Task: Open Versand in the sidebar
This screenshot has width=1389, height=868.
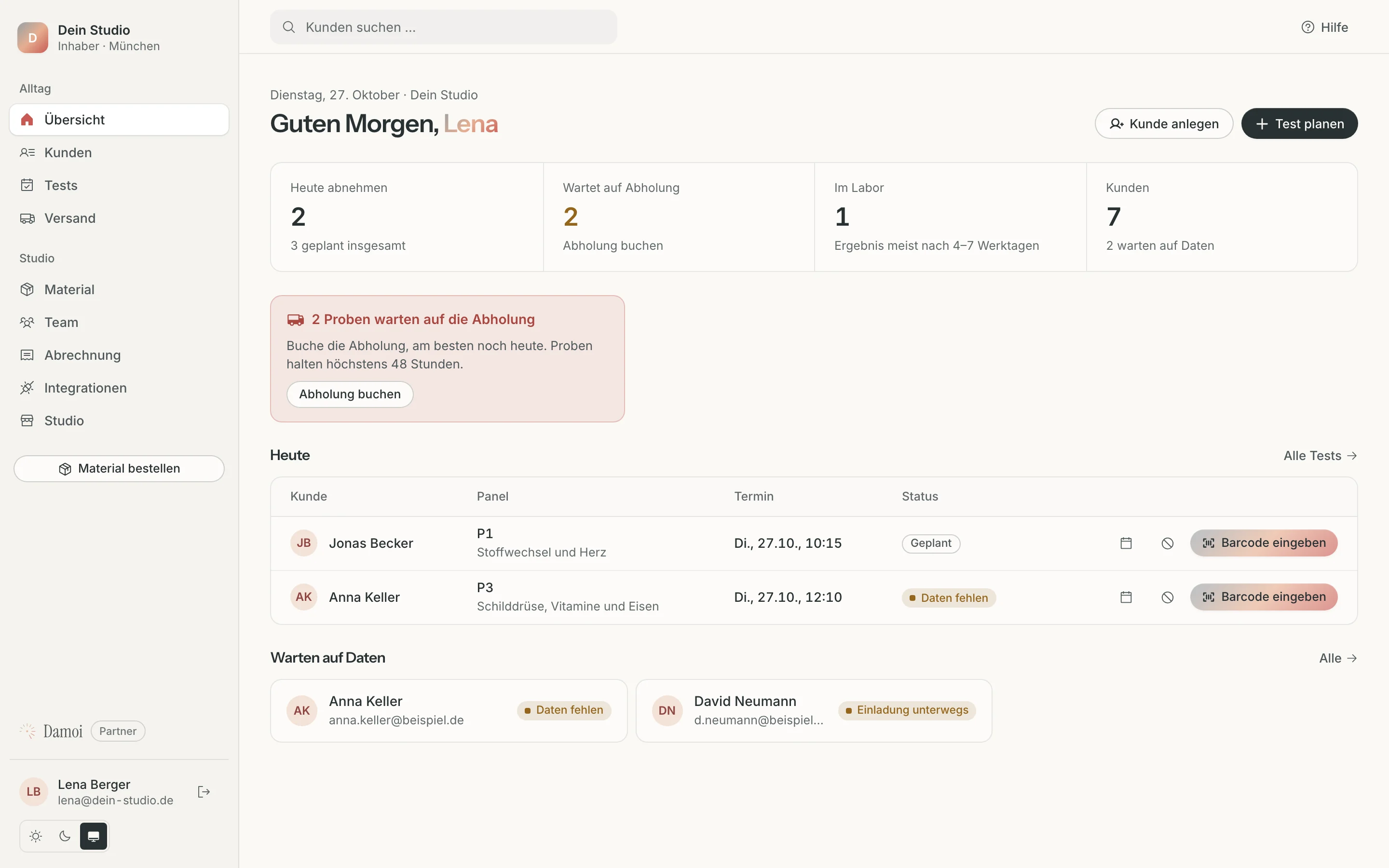Action: 119,217
